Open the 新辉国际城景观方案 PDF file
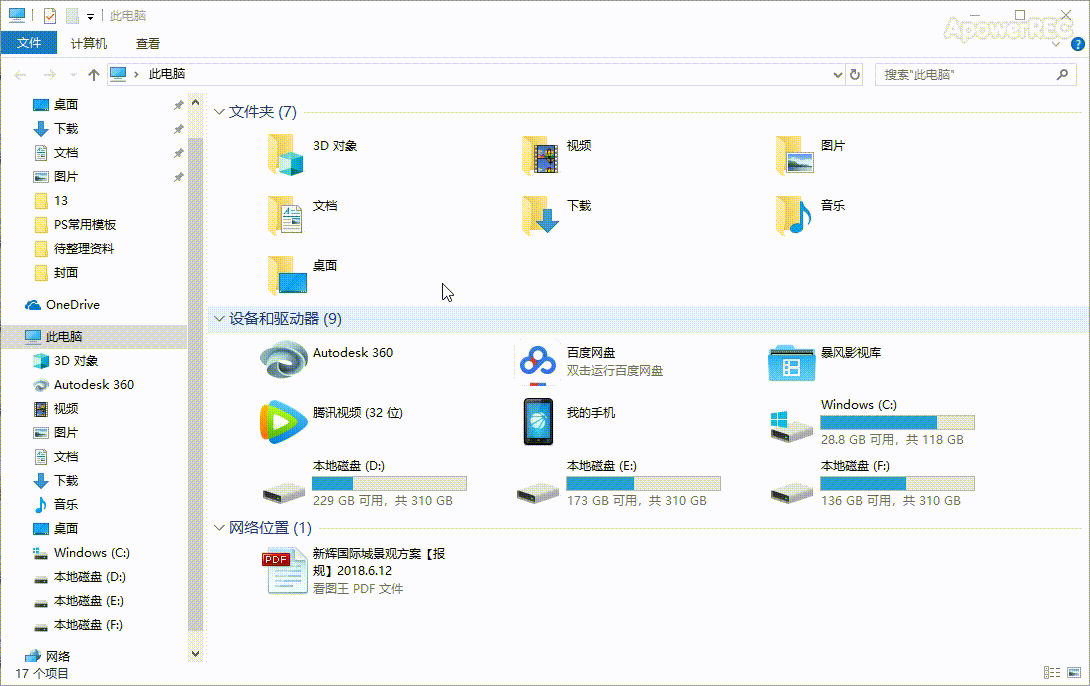 pyautogui.click(x=285, y=570)
